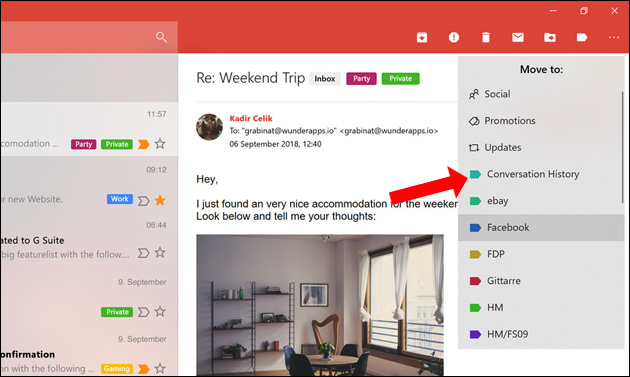630x377 pixels.
Task: Open the email mentioning new Website
Action: coord(89,185)
